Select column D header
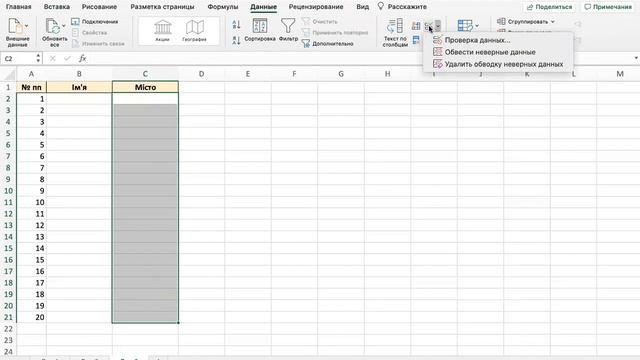The image size is (640, 360). point(201,74)
